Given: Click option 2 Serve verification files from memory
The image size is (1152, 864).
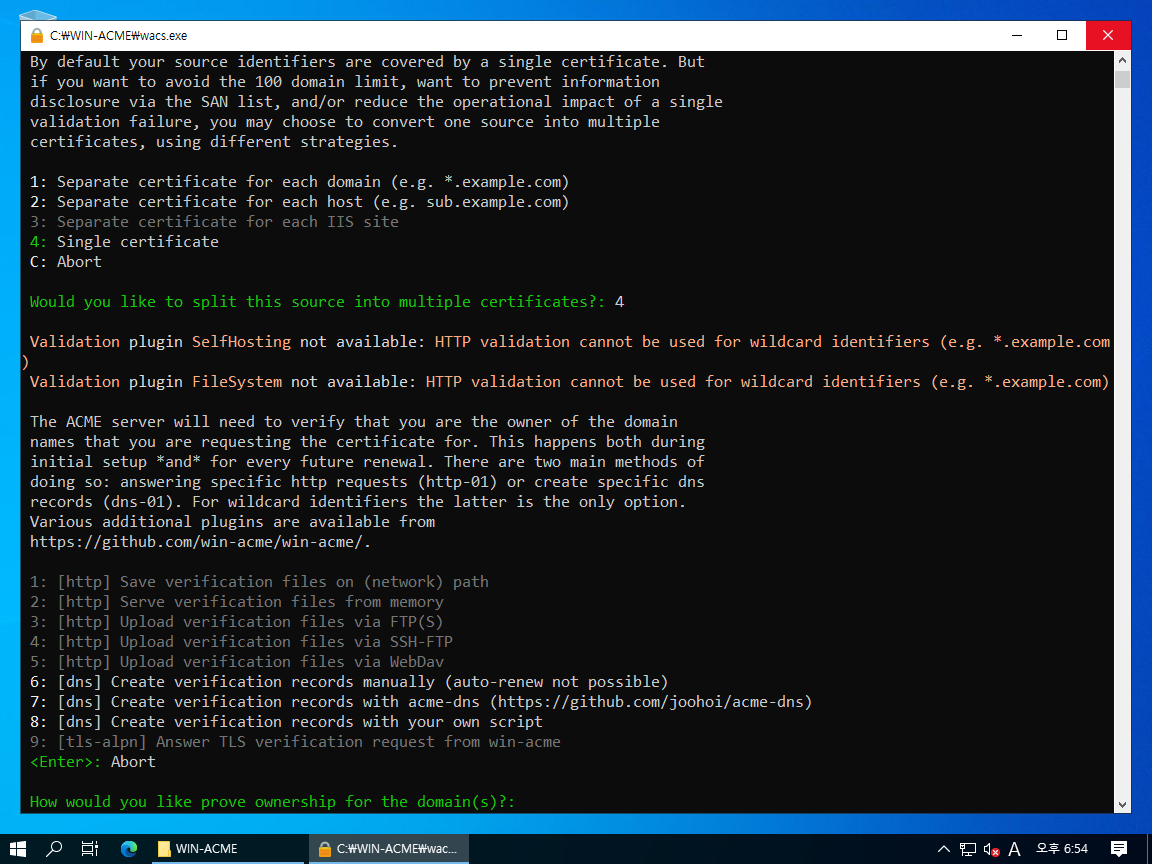Looking at the screenshot, I should 237,601.
